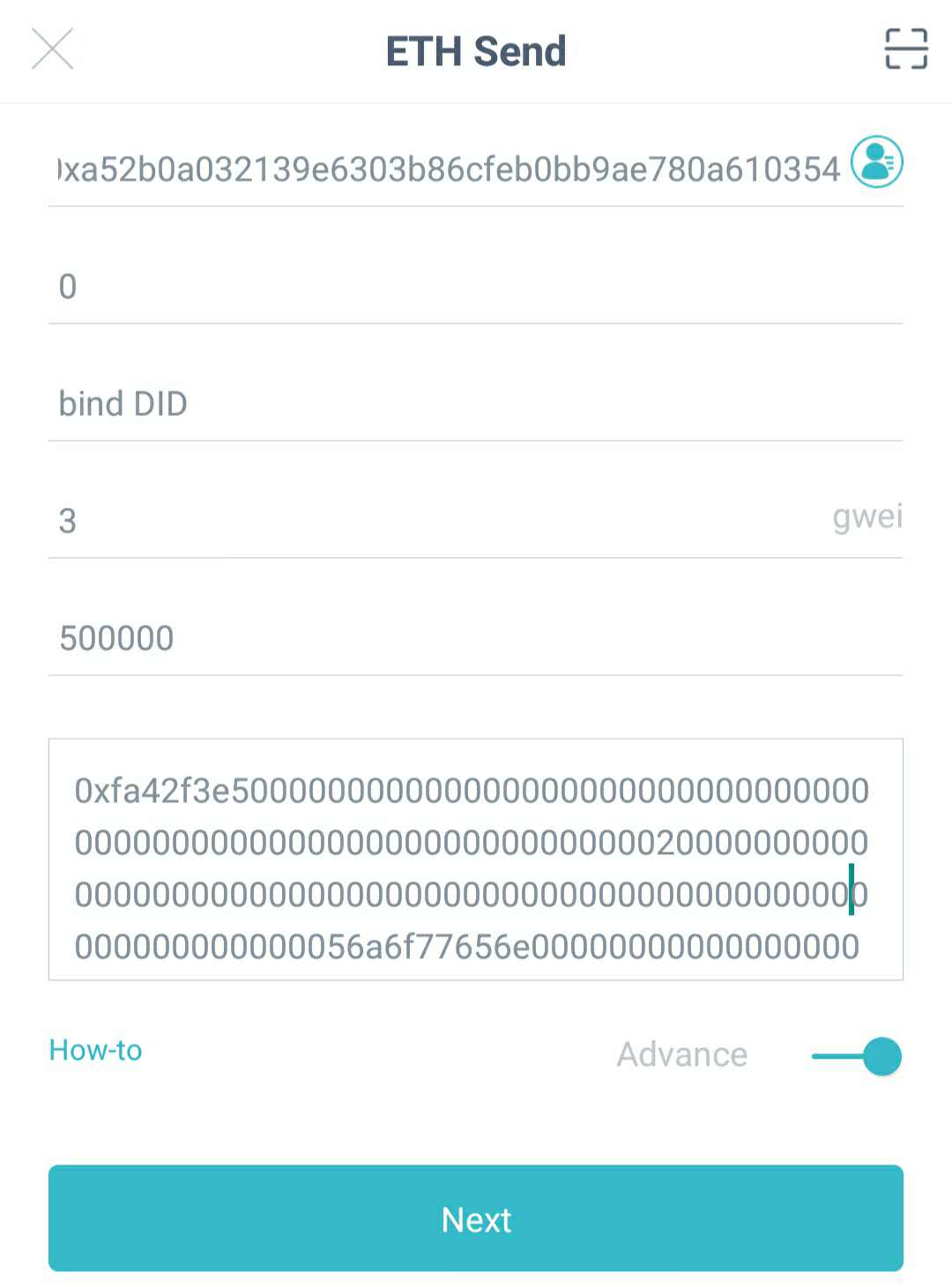
Task: Click hex data line containing 56a6f77656e
Action: (x=467, y=947)
